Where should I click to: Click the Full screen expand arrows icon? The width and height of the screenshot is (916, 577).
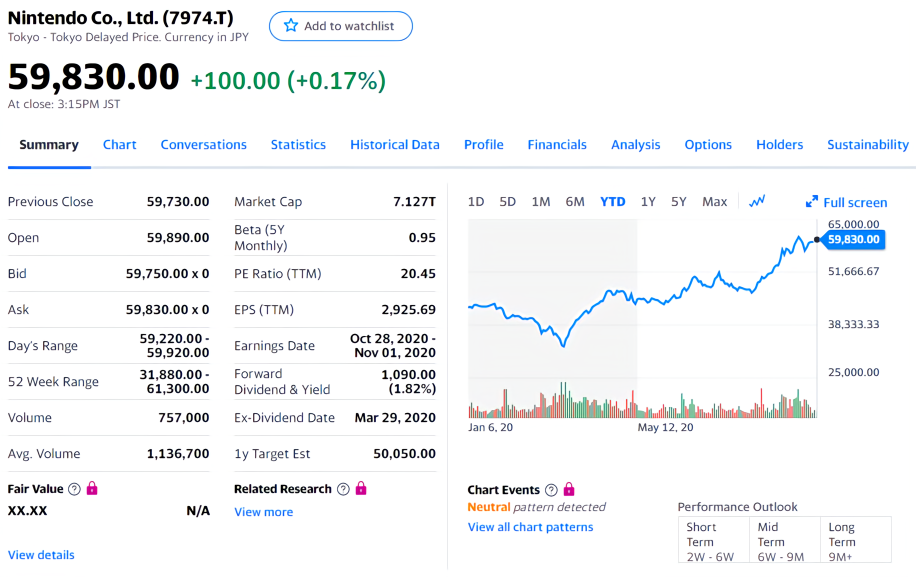coord(811,201)
